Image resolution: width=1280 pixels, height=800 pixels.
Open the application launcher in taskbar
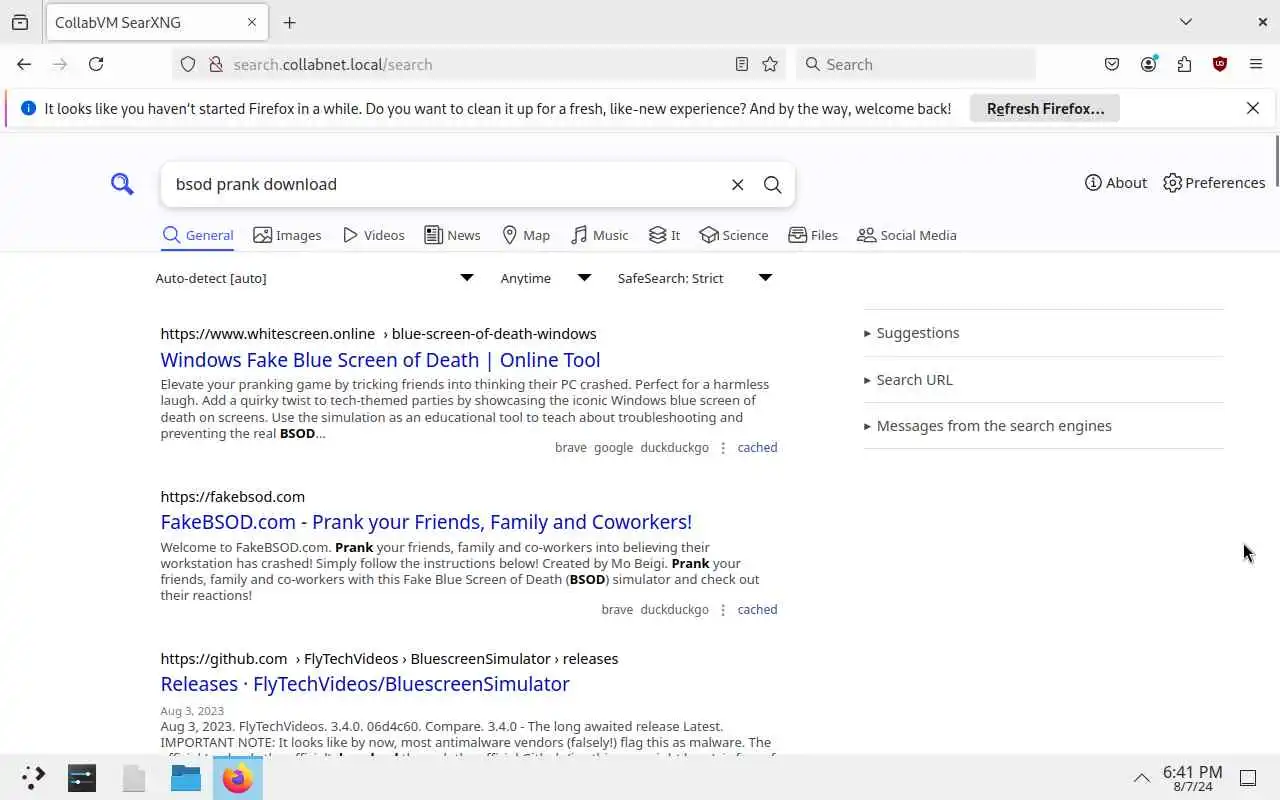(32, 777)
